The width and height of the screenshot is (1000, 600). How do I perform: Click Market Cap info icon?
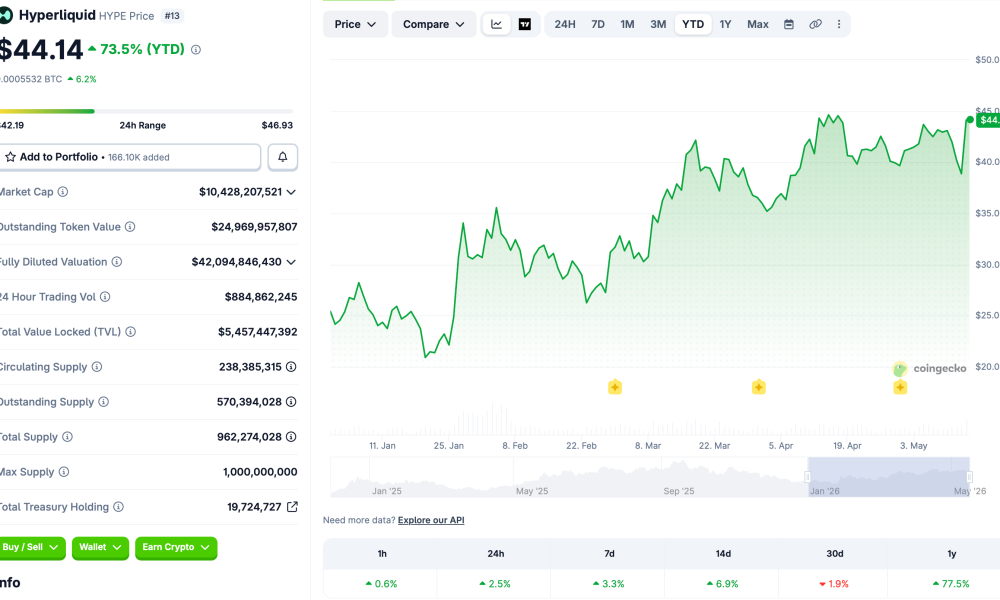coord(62,192)
